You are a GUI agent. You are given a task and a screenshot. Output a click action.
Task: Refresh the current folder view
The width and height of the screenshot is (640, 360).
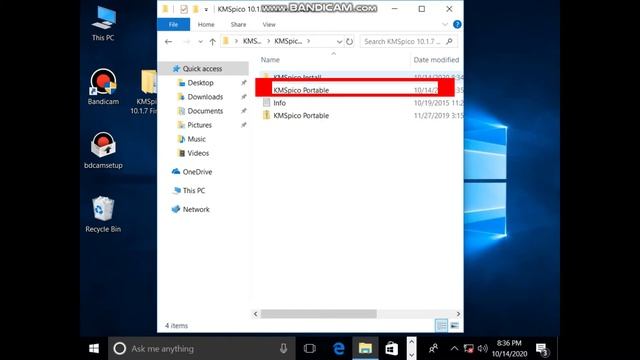(349, 42)
